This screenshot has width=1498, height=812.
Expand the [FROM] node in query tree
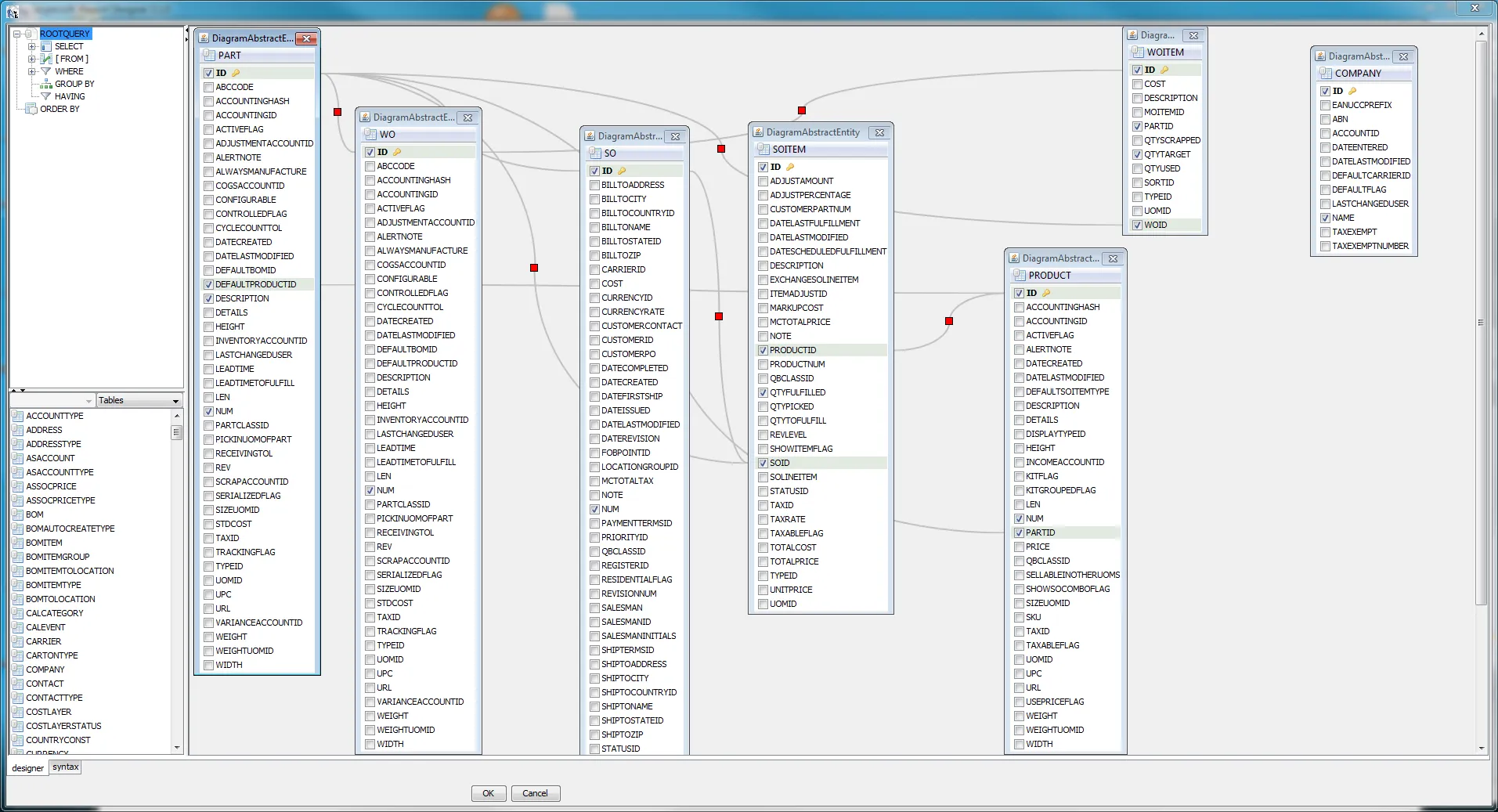tap(31, 59)
